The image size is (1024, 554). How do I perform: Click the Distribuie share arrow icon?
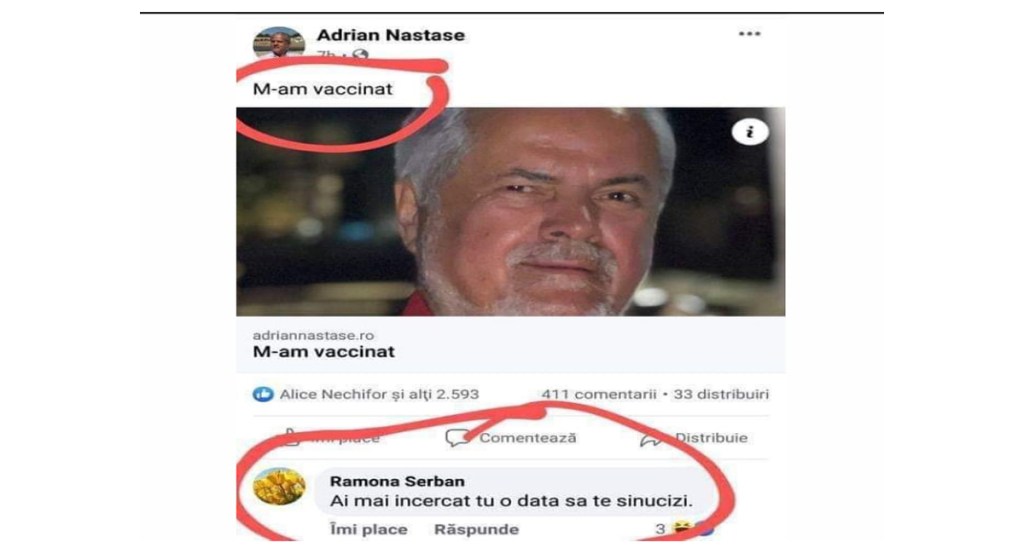coord(651,440)
